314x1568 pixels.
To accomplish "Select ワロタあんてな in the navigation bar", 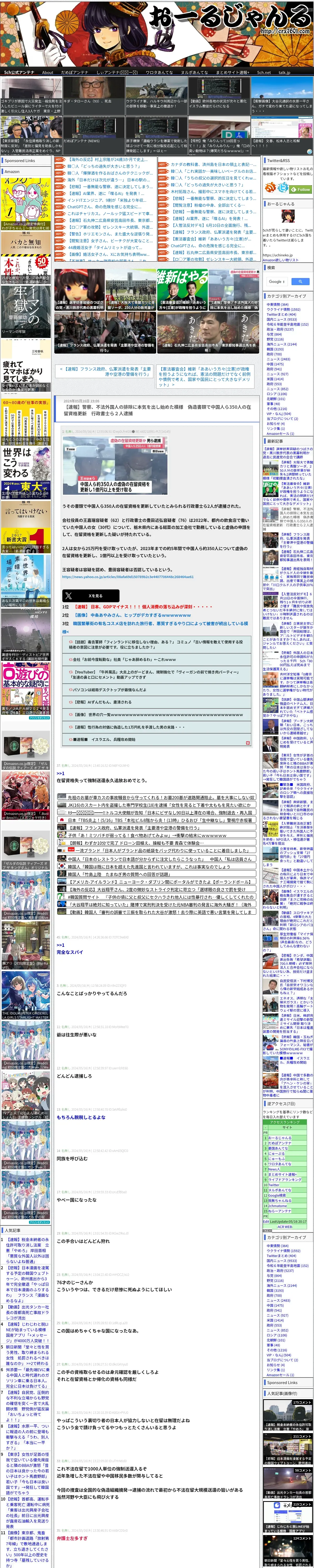I will (159, 72).
